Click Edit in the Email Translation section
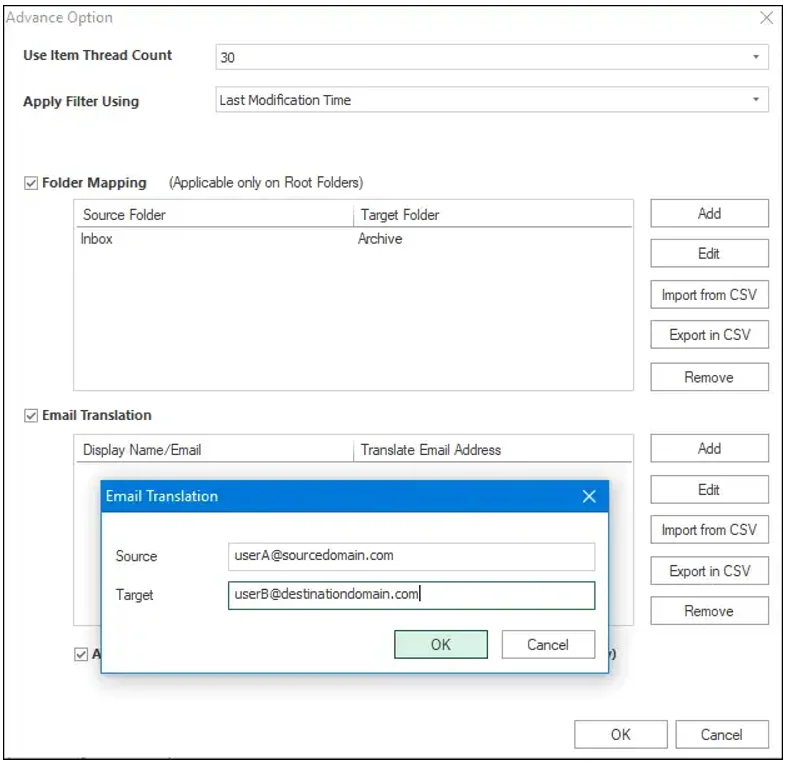The width and height of the screenshot is (810, 766). click(x=709, y=489)
